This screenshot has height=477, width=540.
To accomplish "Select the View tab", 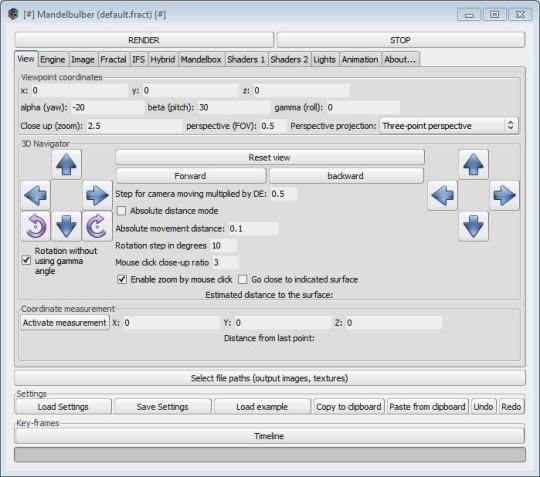I will [x=26, y=59].
